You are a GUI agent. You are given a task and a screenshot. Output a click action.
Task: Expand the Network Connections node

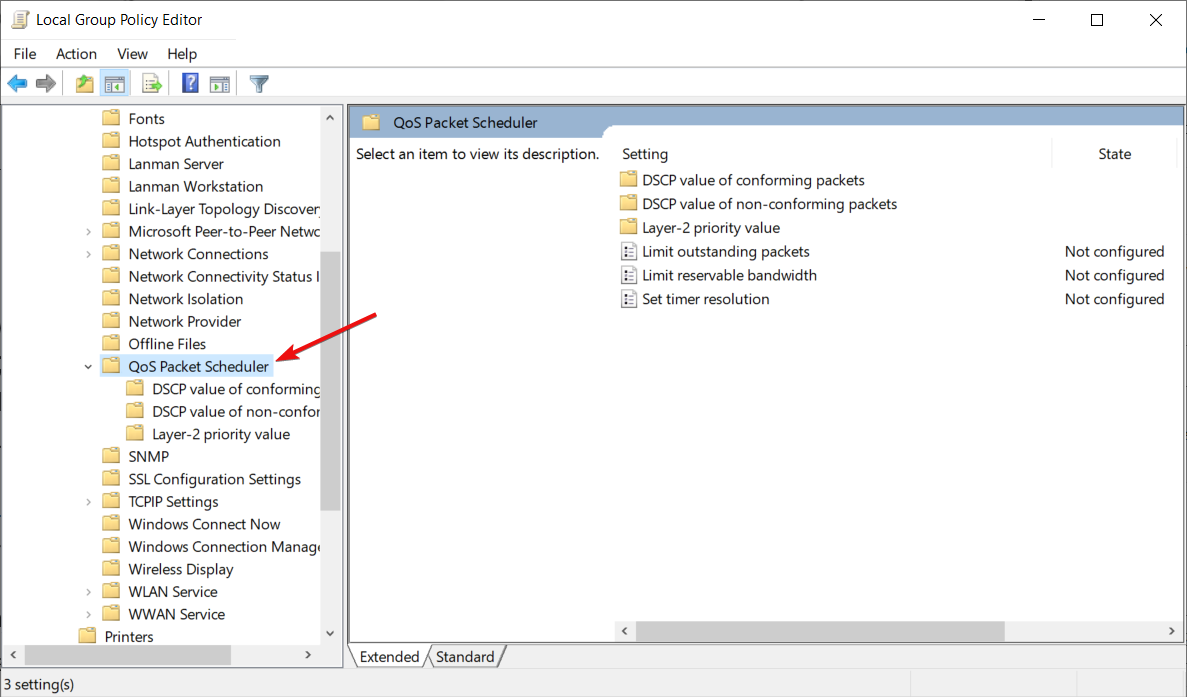click(88, 254)
